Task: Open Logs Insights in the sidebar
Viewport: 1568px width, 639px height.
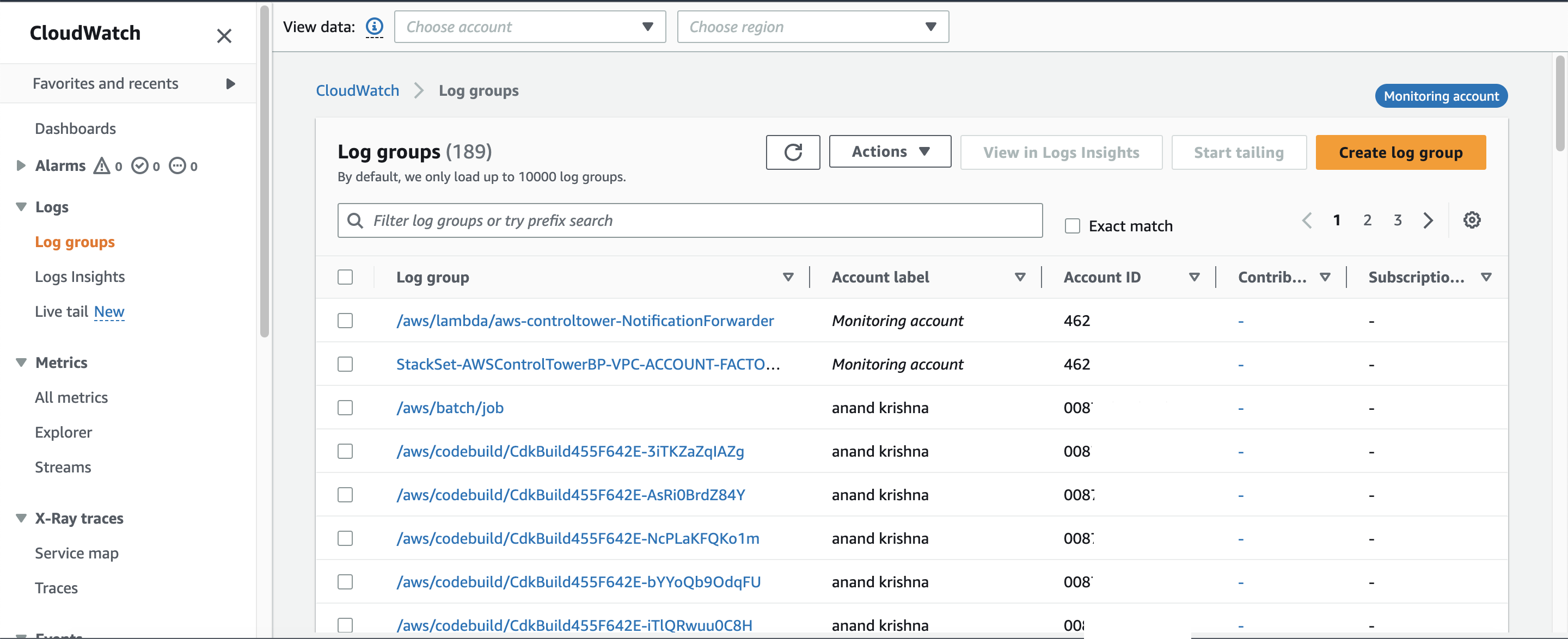Action: (x=79, y=277)
